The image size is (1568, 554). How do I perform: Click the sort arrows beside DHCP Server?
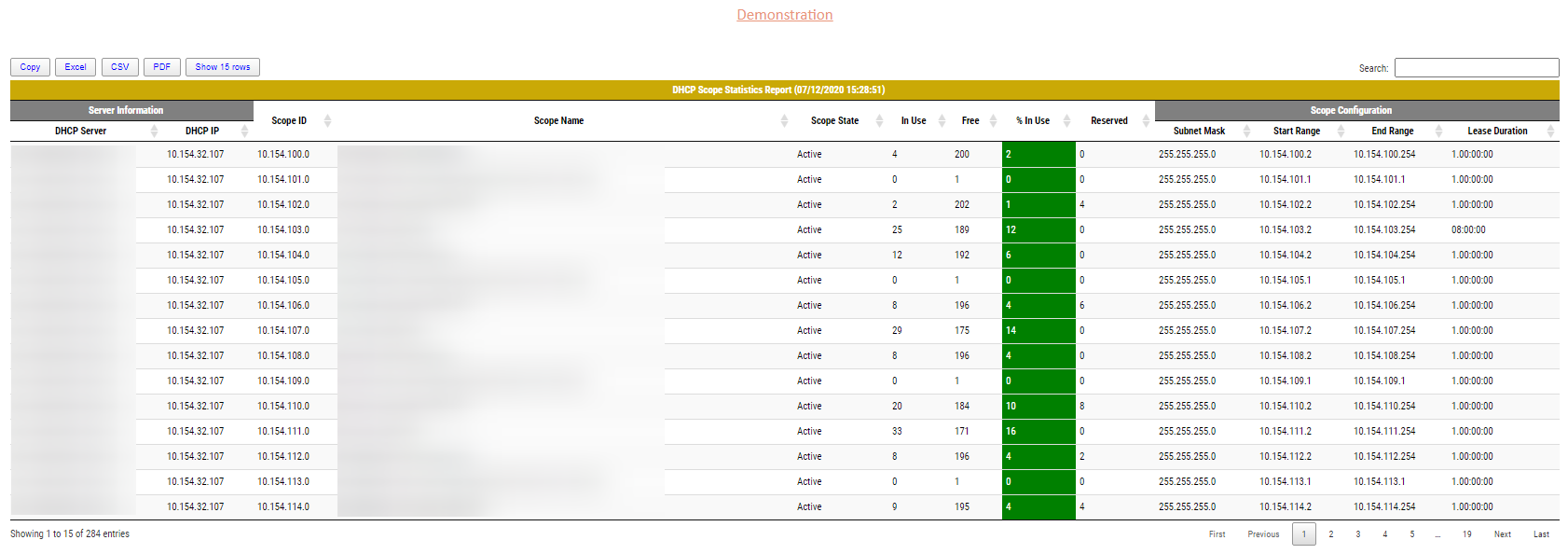pos(154,132)
